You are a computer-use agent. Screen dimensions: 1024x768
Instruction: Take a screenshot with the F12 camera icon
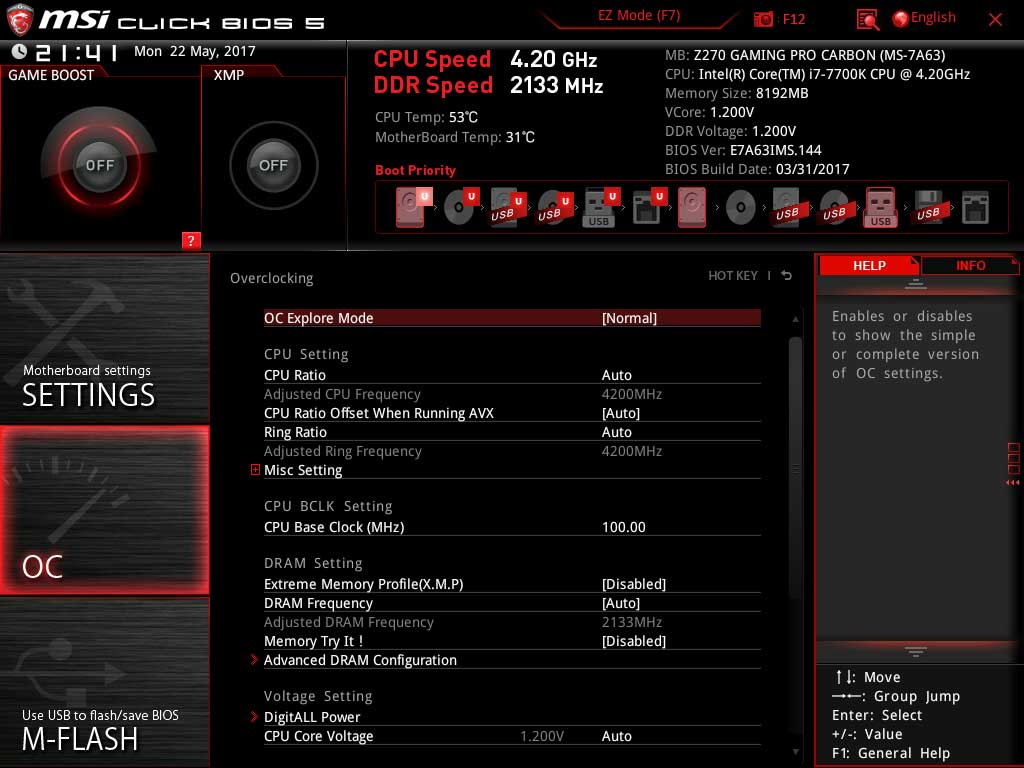pyautogui.click(x=763, y=19)
